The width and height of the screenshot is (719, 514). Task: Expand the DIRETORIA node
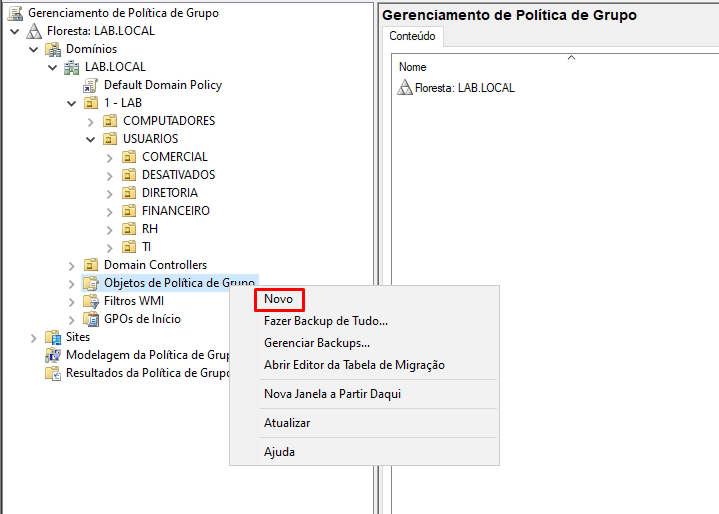[110, 193]
